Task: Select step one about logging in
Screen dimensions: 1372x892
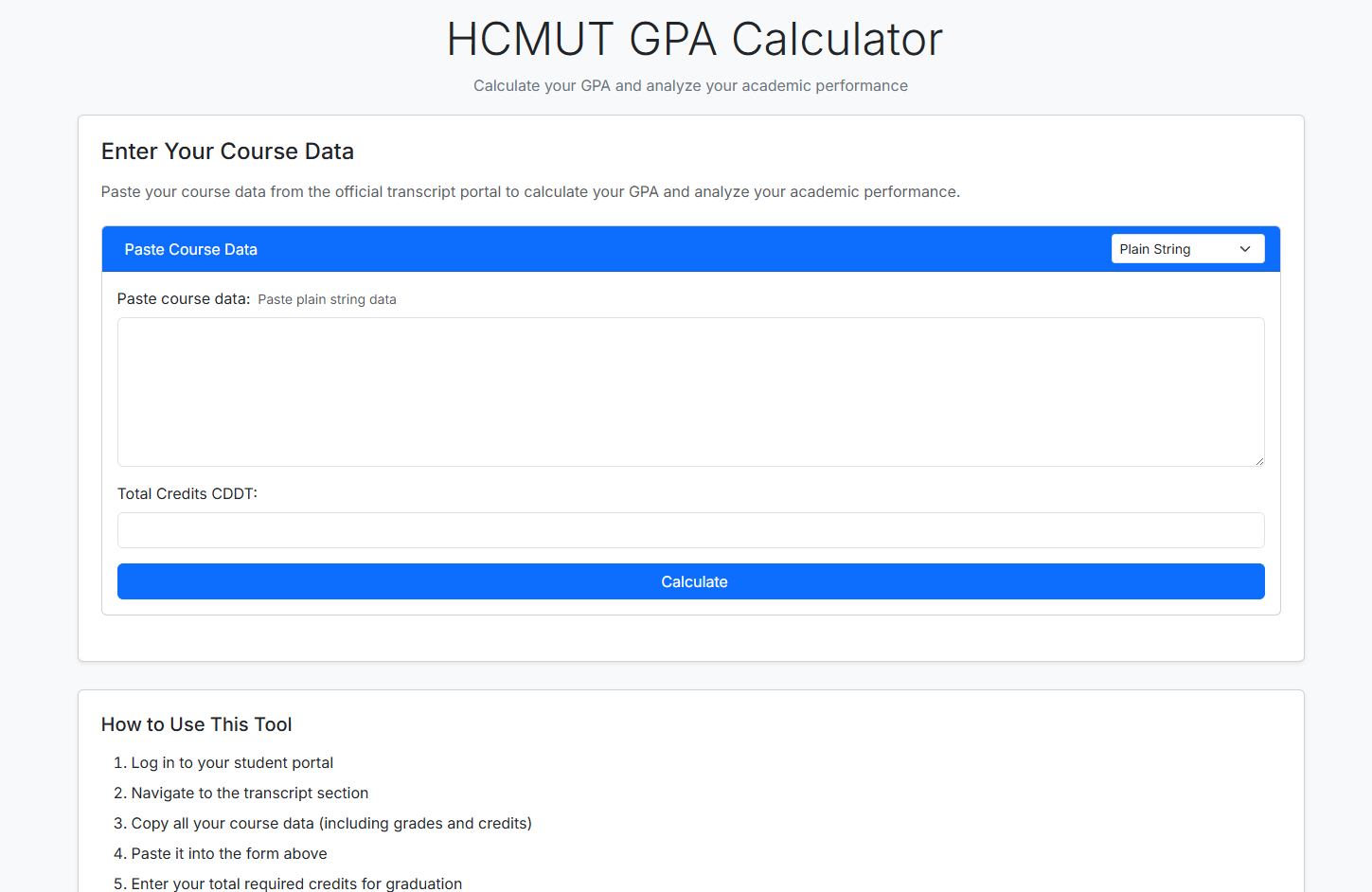Action: point(232,762)
